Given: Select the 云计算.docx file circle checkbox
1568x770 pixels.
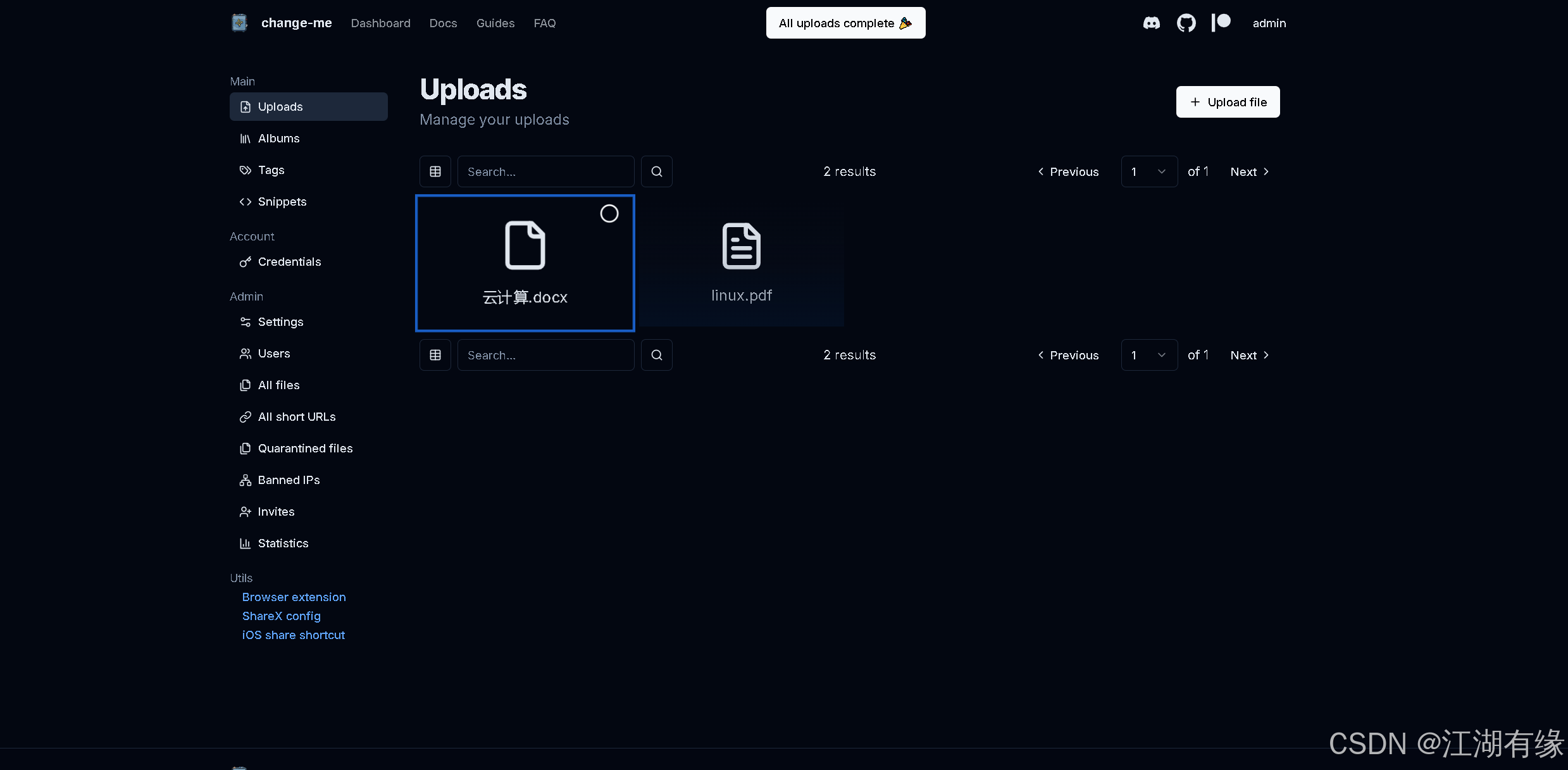Looking at the screenshot, I should (609, 214).
